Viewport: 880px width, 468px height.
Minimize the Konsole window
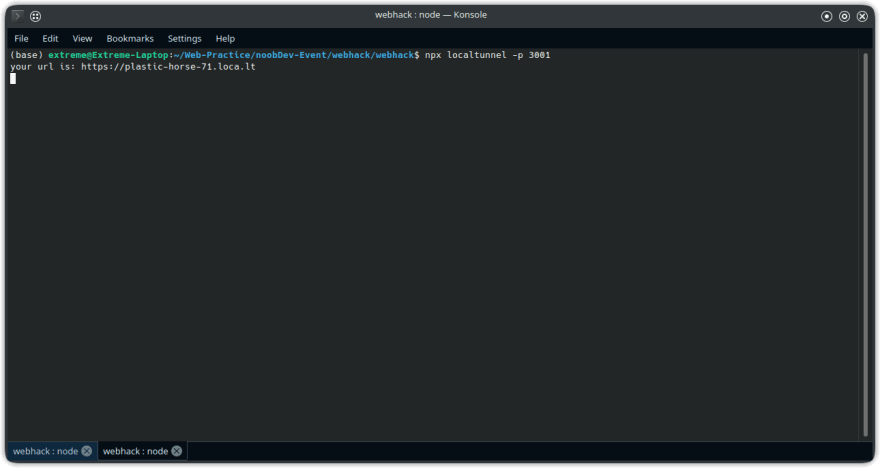(826, 16)
